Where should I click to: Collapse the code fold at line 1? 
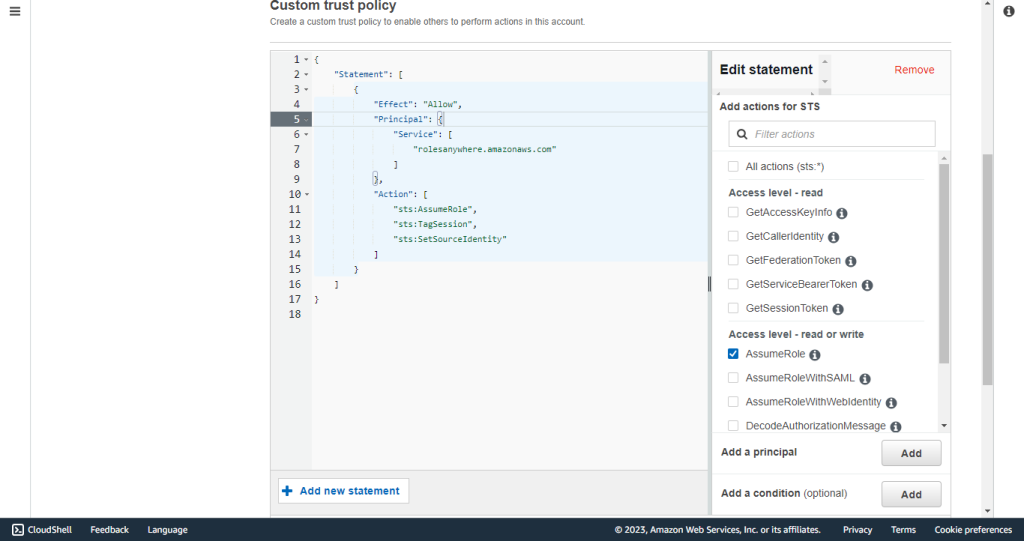(x=306, y=59)
